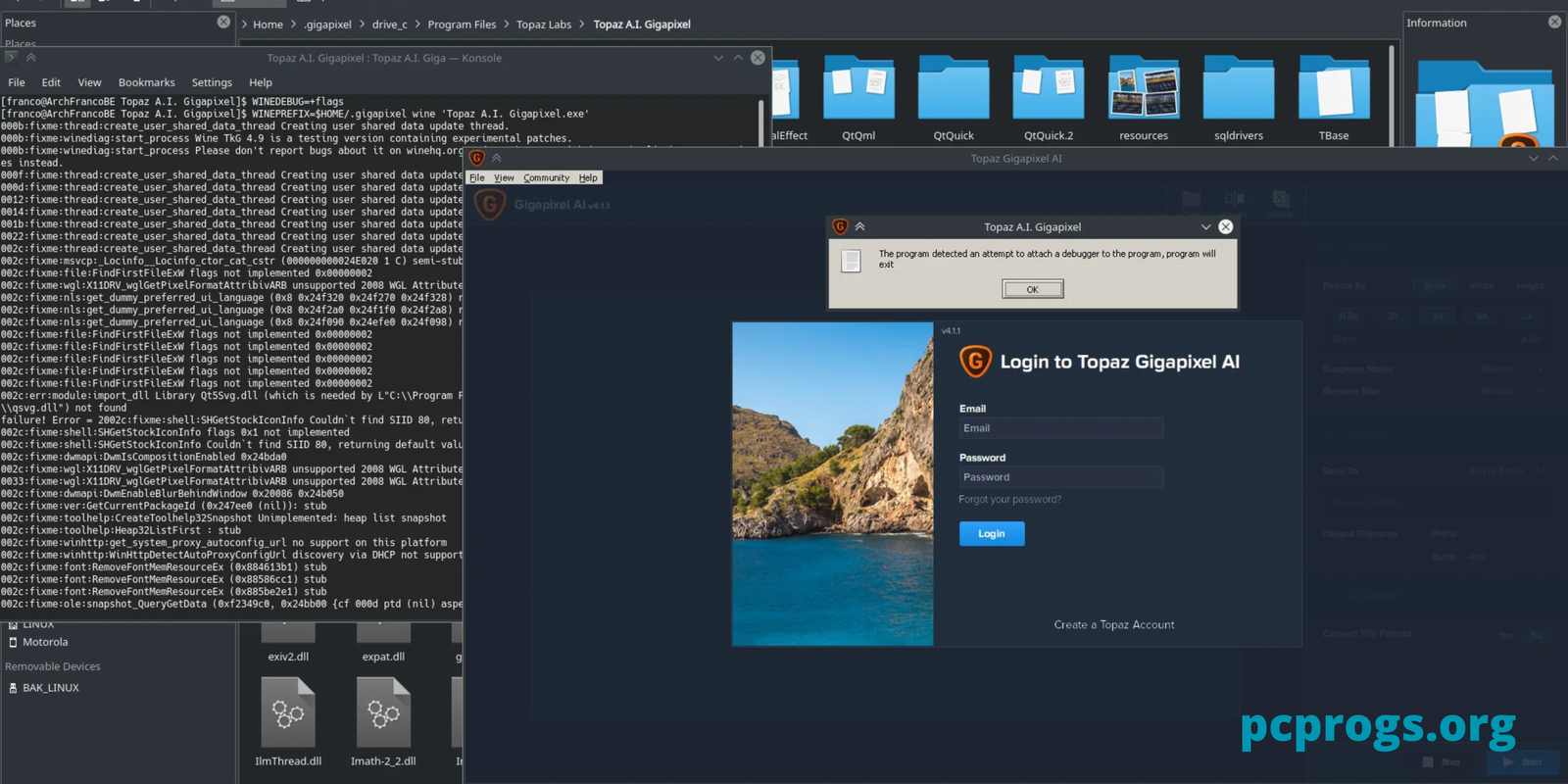
Task: Choose the dimmed 2x scale option
Action: pos(1393,317)
